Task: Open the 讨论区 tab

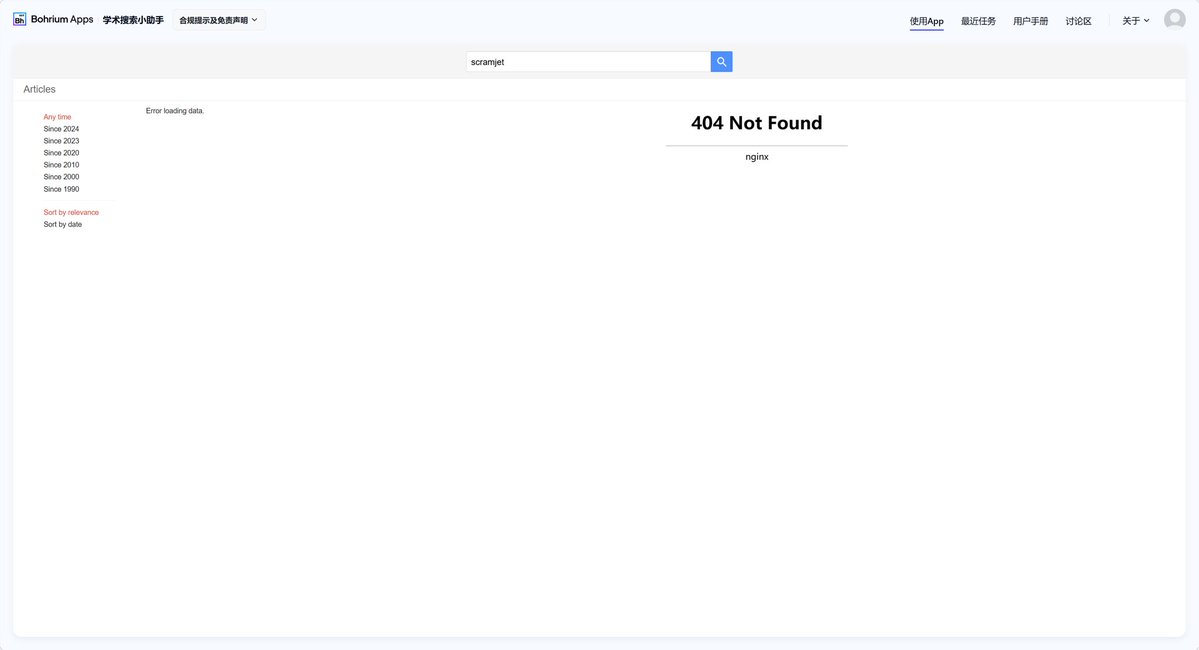Action: click(x=1078, y=21)
